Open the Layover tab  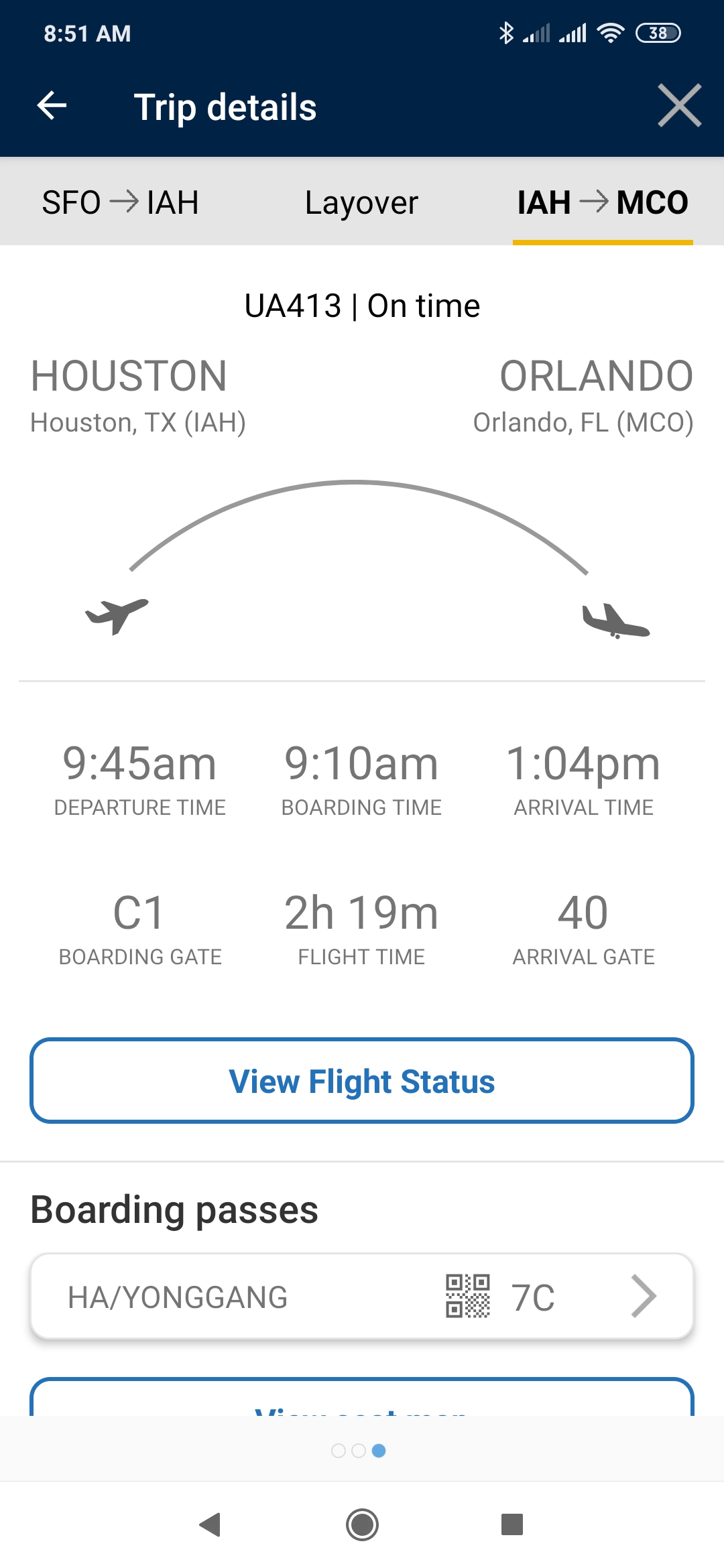(x=361, y=202)
